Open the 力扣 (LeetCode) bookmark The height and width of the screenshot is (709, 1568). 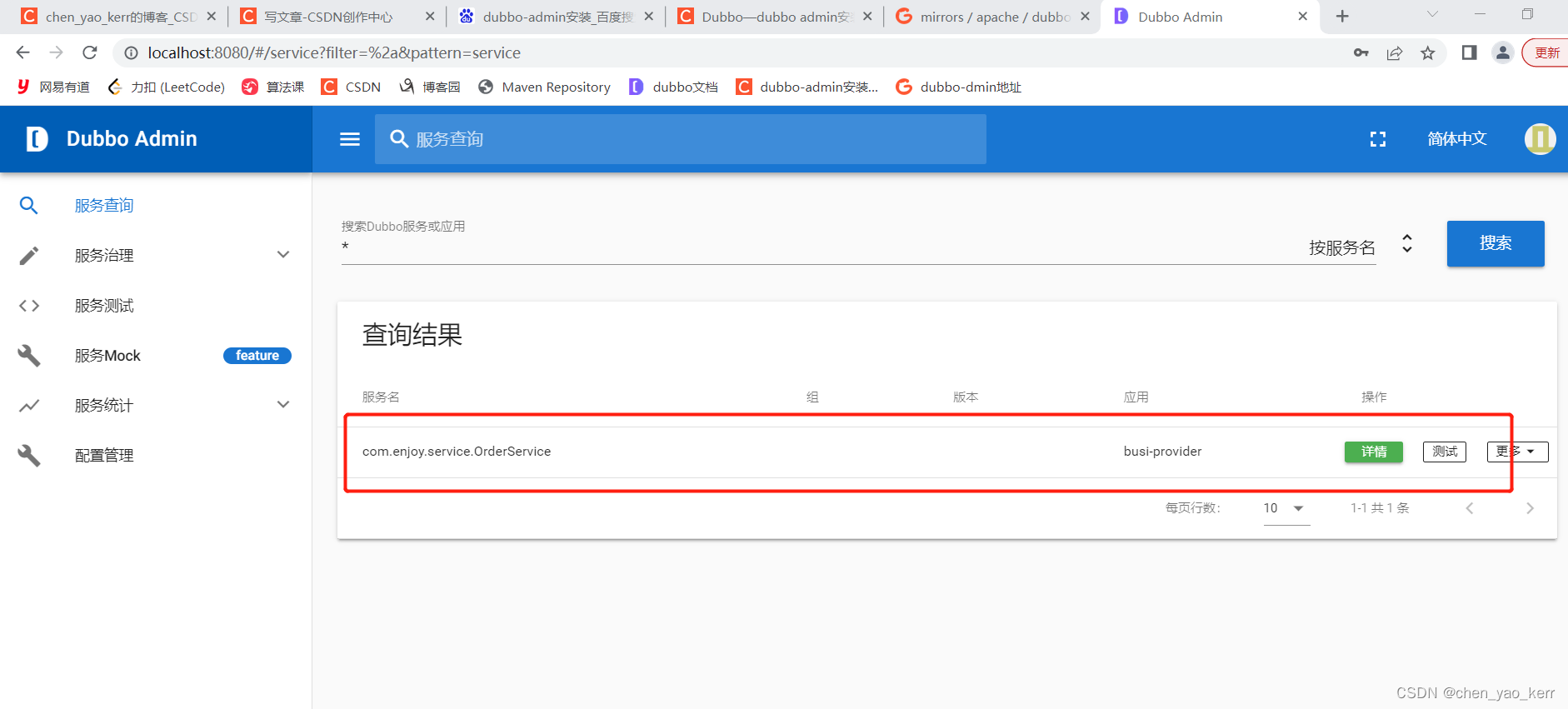pyautogui.click(x=166, y=87)
